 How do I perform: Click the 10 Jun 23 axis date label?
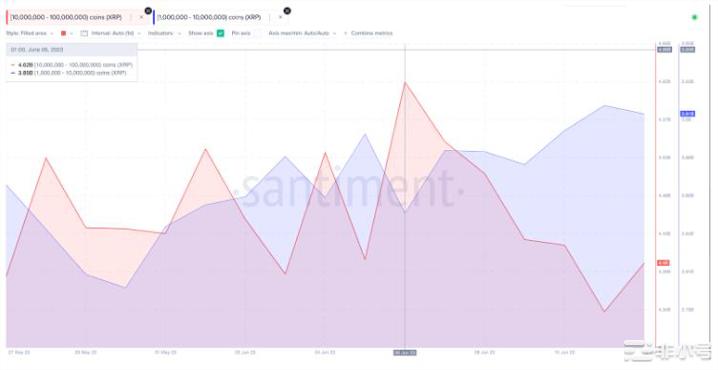tap(565, 353)
